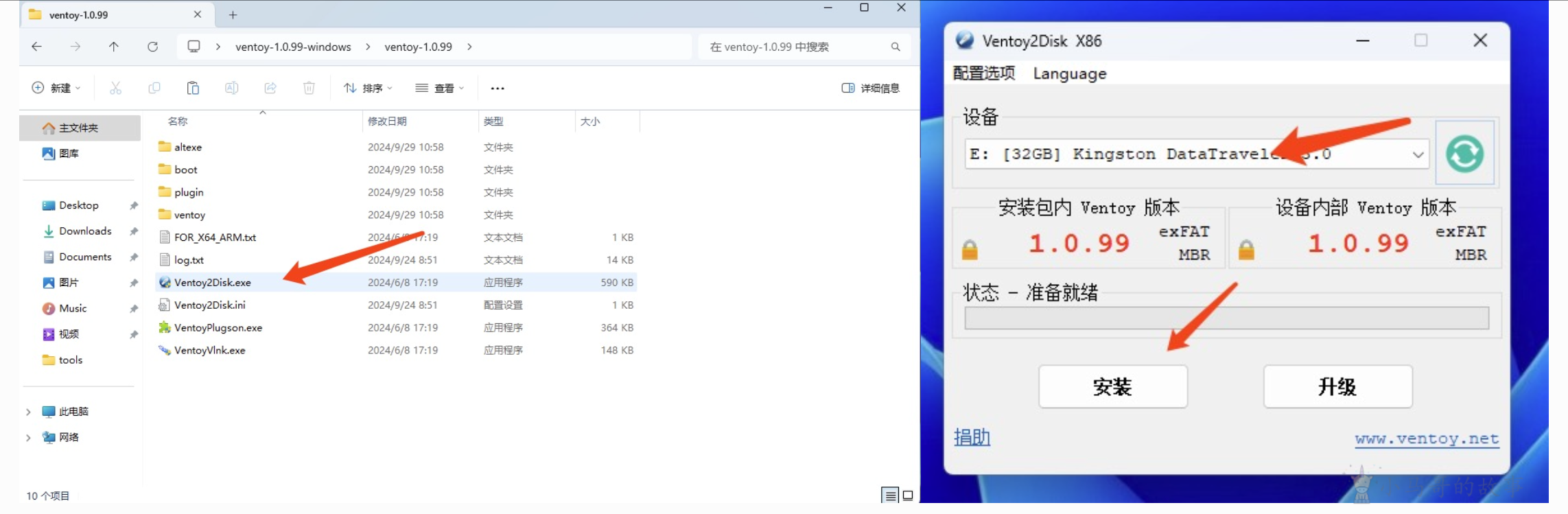Open the three-dots See more menu
The image size is (1568, 514).
[498, 88]
